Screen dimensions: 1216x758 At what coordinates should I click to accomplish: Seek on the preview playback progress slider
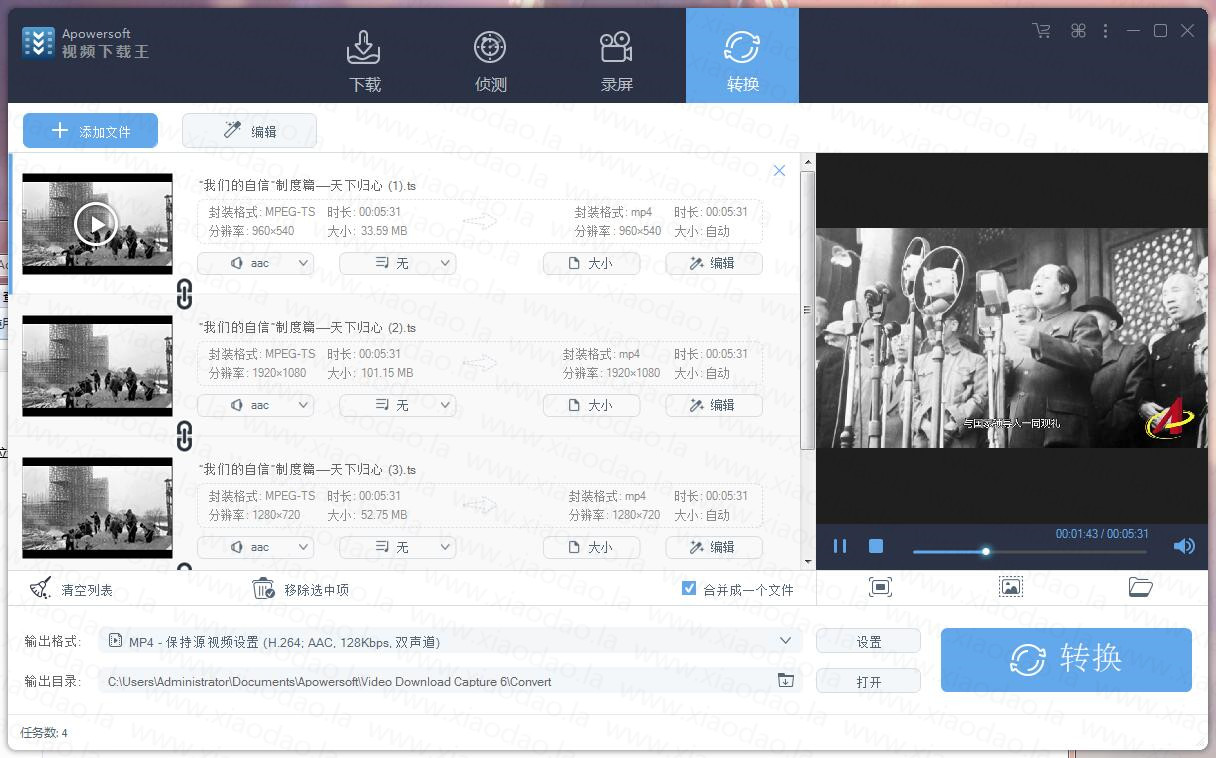pyautogui.click(x=1030, y=551)
